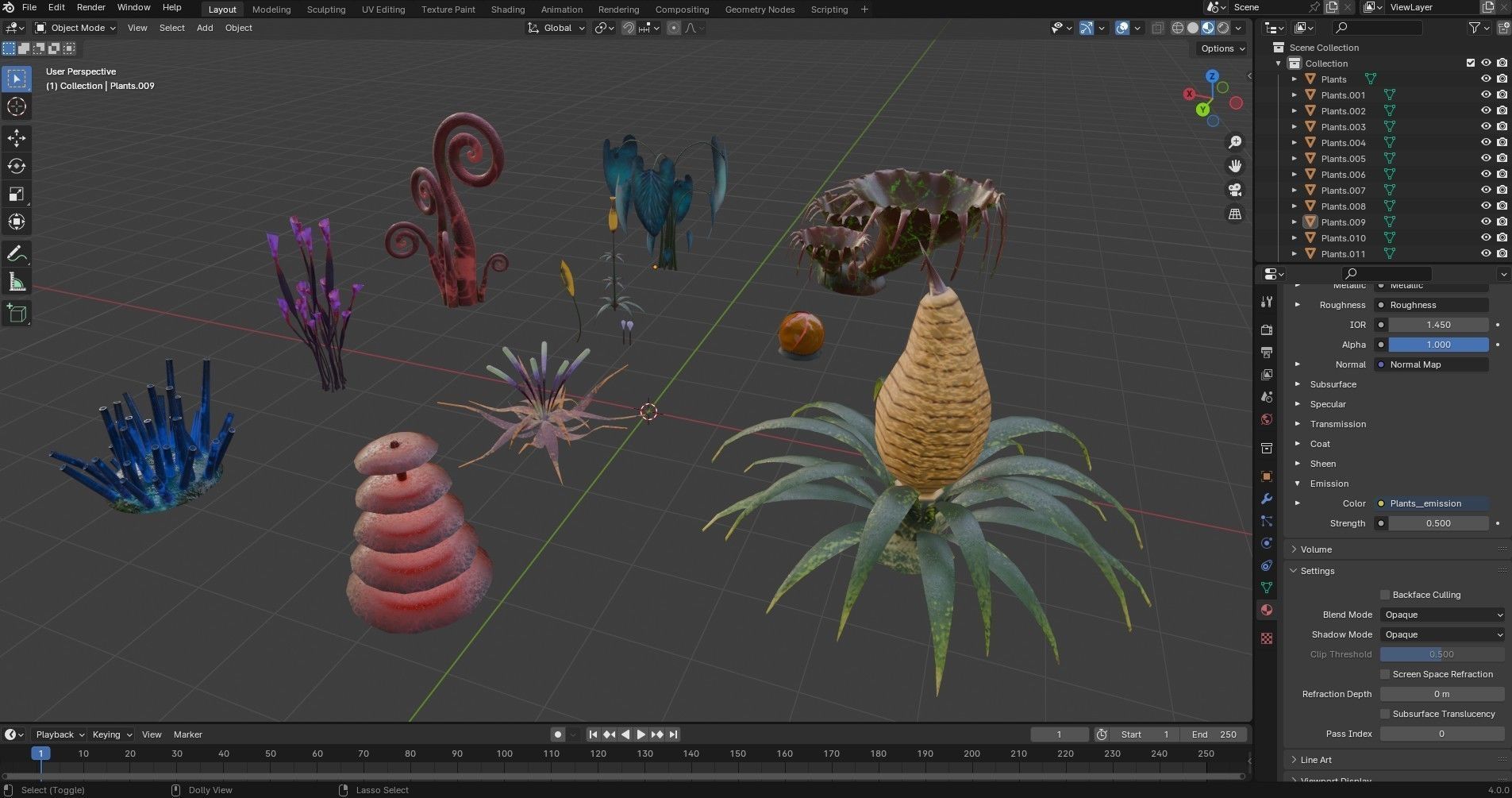Choose the Select Box tool
Viewport: 1512px width, 798px height.
[17, 79]
